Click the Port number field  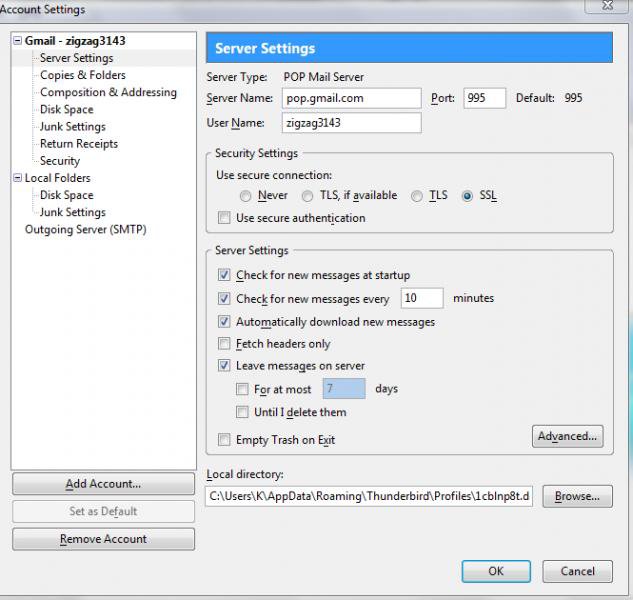(484, 98)
